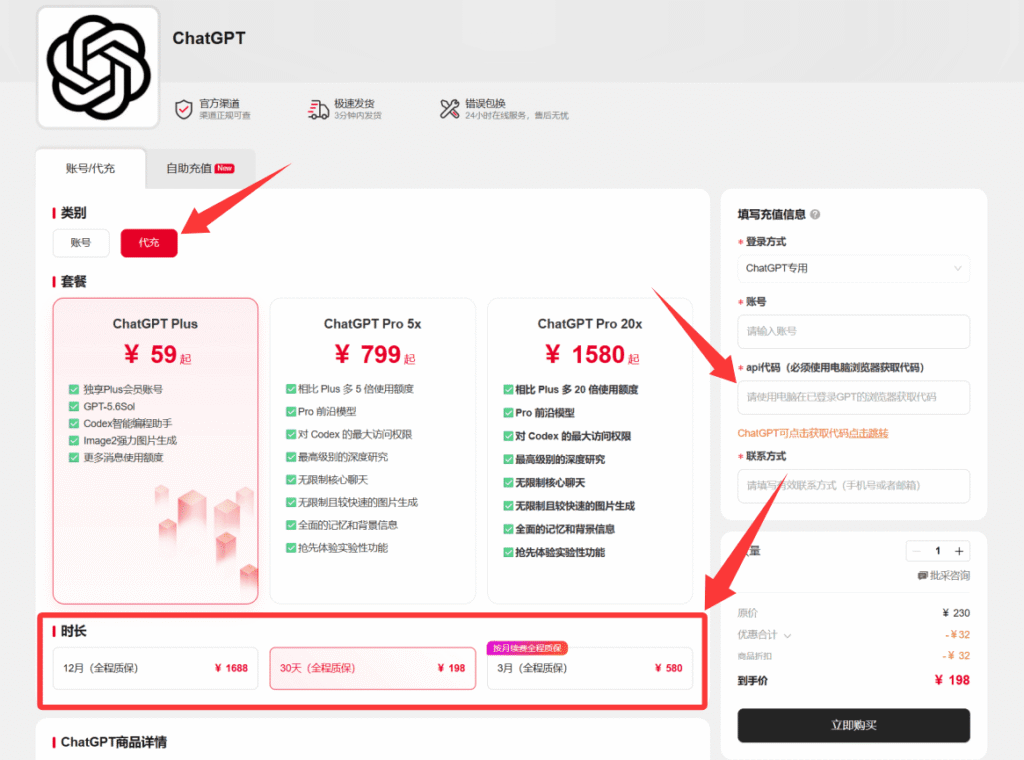1024x760 pixels.
Task: Choose the 3月 duration option
Action: click(590, 668)
